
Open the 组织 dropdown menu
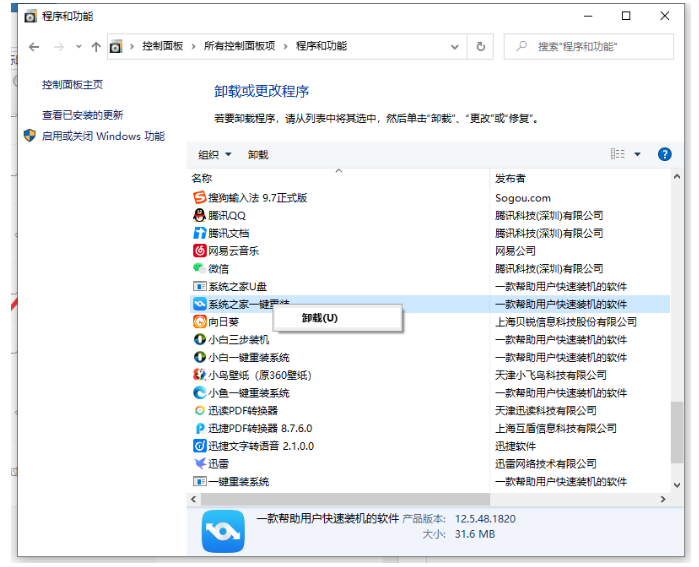214,155
